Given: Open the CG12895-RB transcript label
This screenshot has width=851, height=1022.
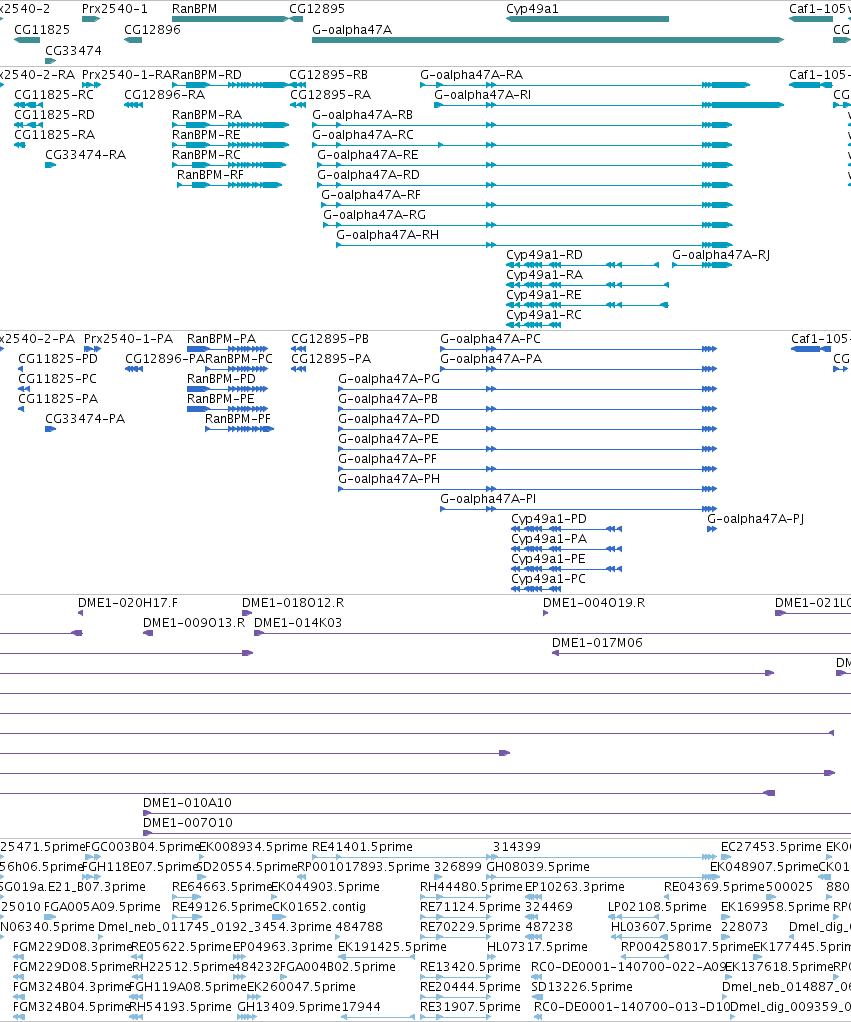Looking at the screenshot, I should coord(328,74).
